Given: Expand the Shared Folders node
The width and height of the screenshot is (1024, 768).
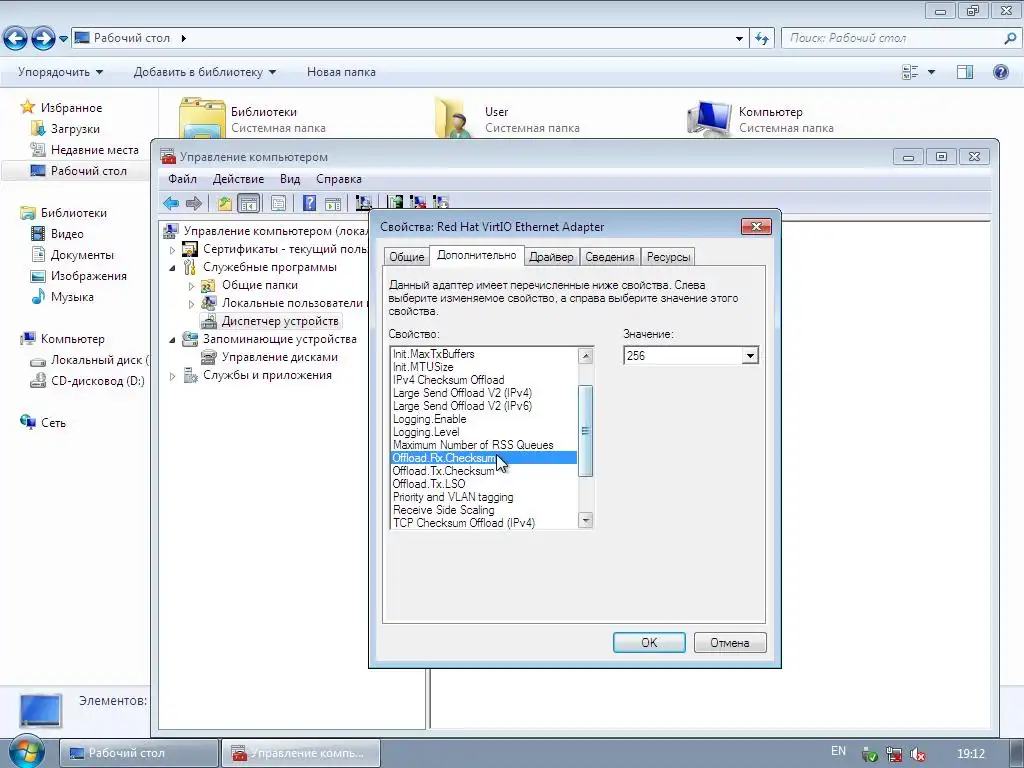Looking at the screenshot, I should tap(191, 286).
